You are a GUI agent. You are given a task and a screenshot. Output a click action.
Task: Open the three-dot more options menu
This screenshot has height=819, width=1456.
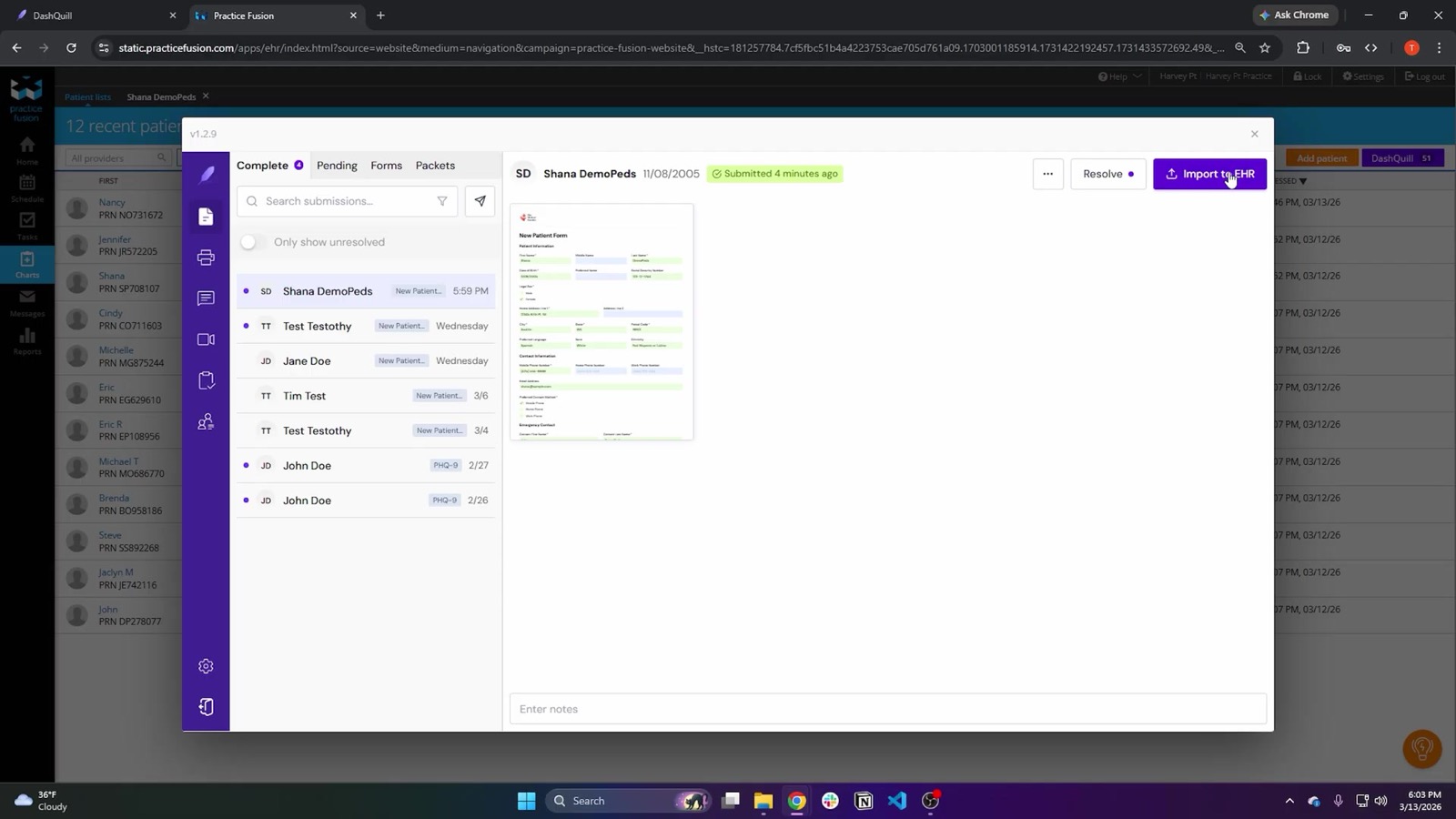tap(1047, 174)
